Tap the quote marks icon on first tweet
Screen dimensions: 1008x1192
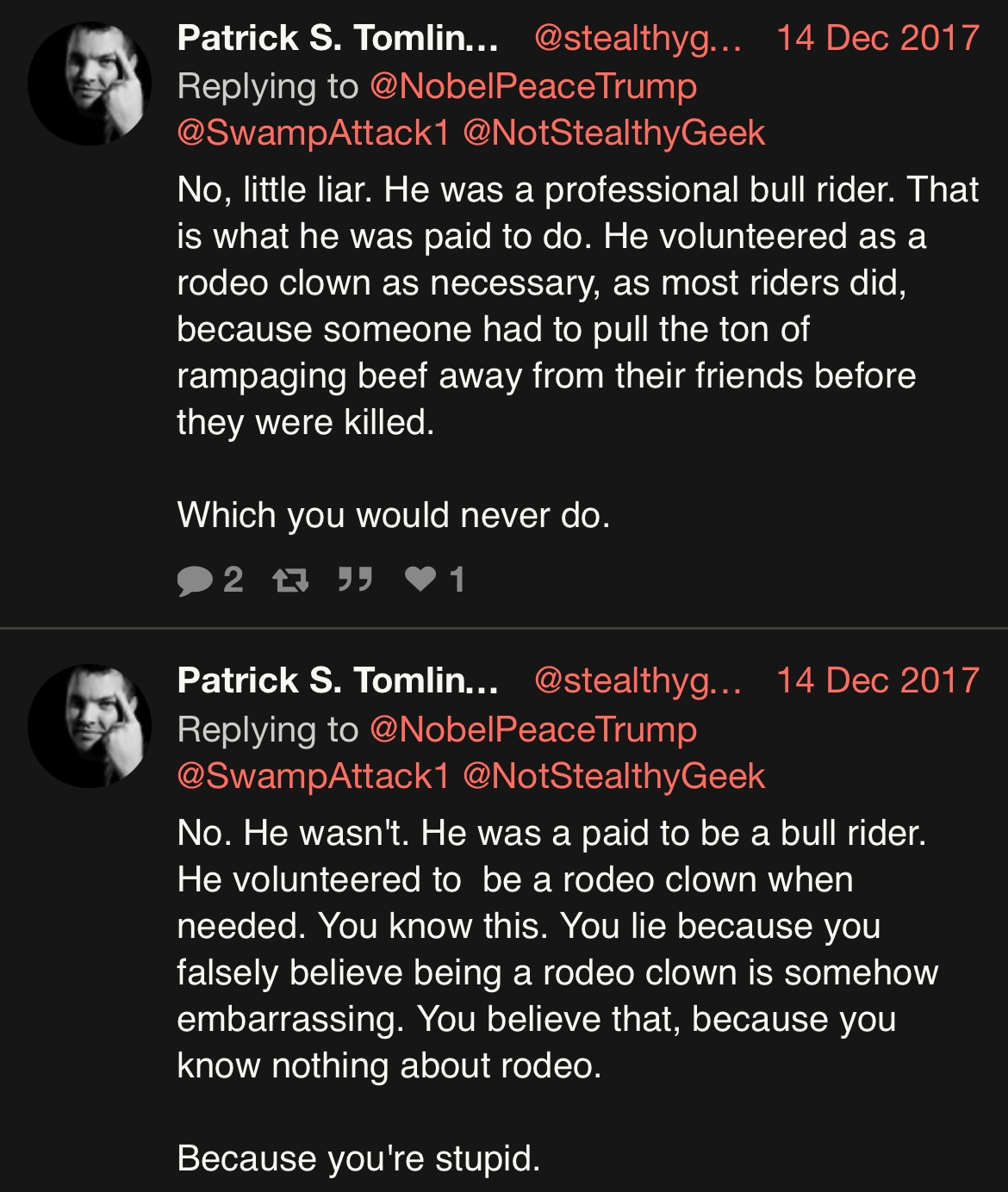355,580
